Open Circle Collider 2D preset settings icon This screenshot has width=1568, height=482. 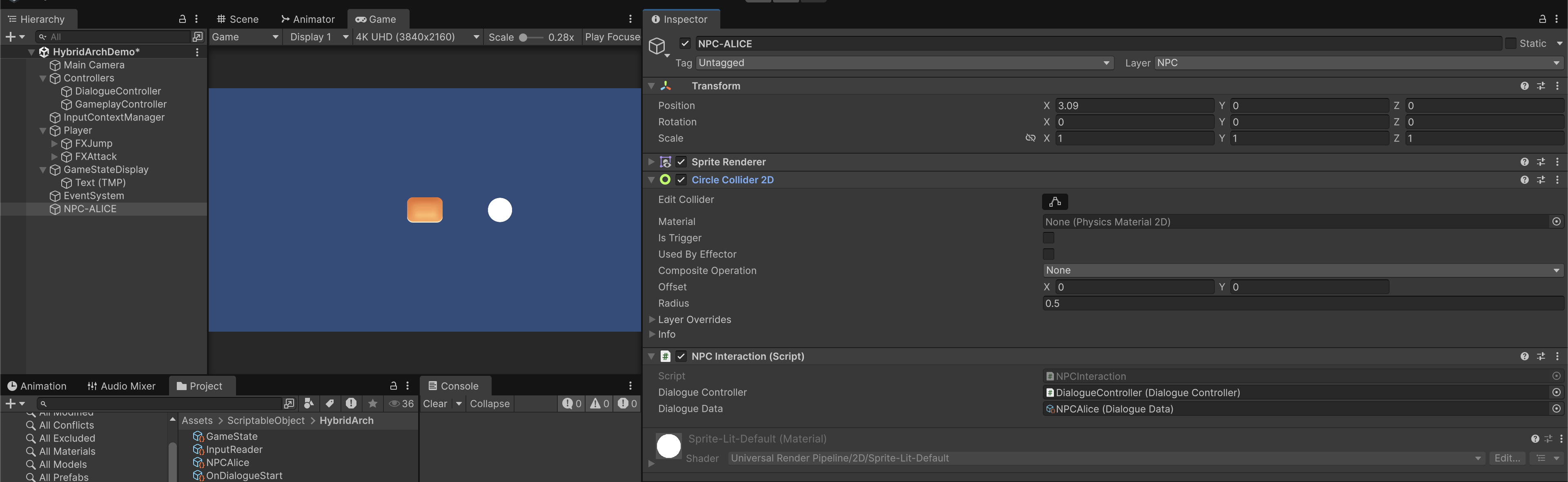click(x=1541, y=180)
